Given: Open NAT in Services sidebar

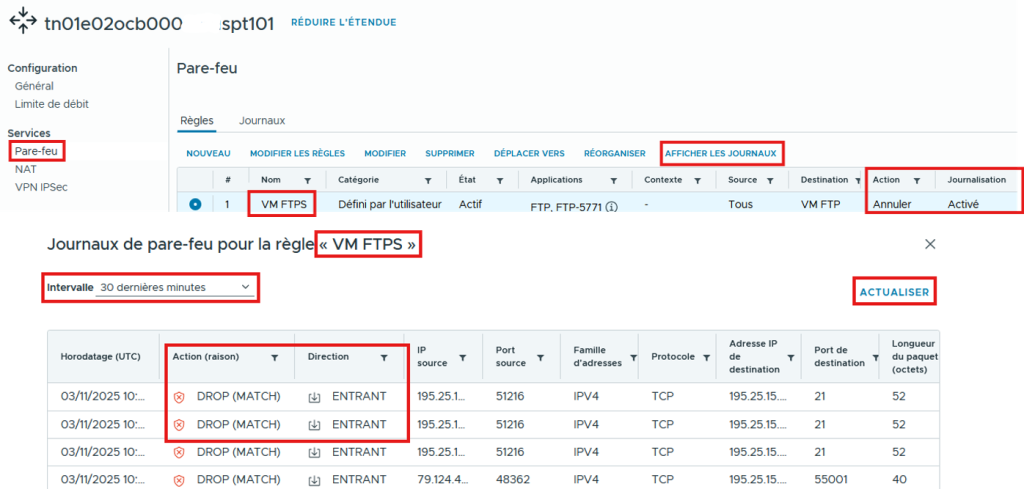Looking at the screenshot, I should pyautogui.click(x=26, y=169).
